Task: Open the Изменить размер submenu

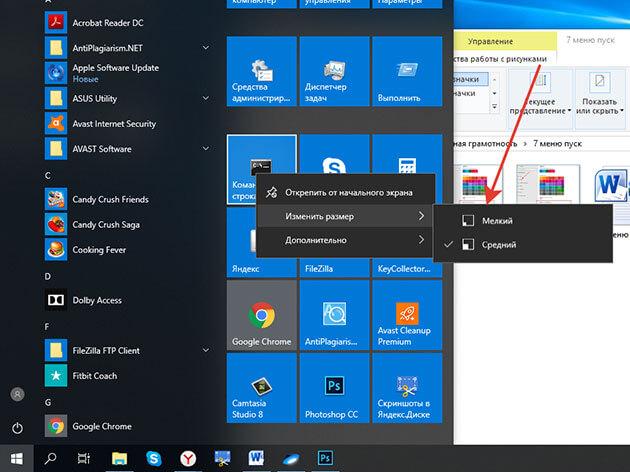Action: (346, 216)
